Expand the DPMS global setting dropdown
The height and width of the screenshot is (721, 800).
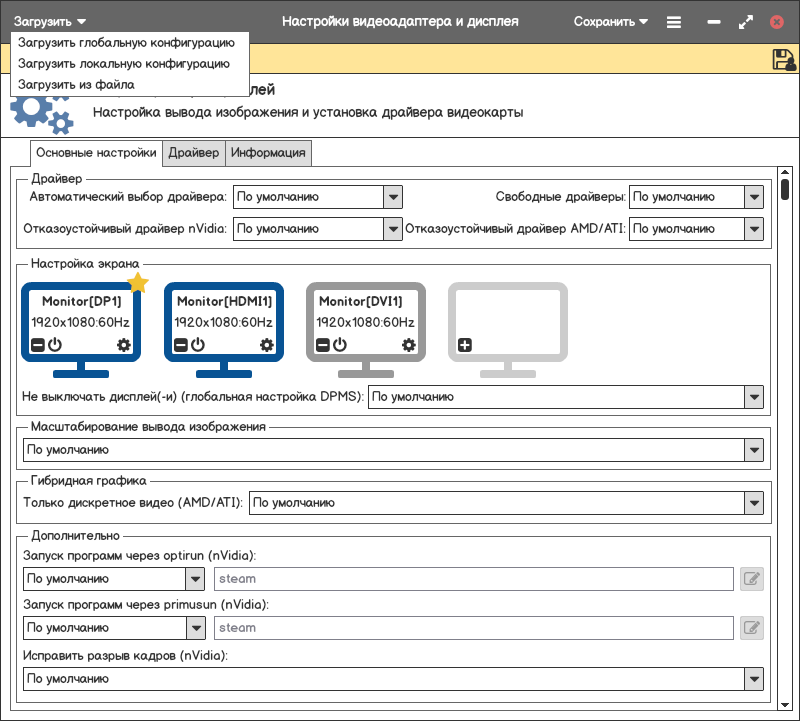[x=754, y=397]
